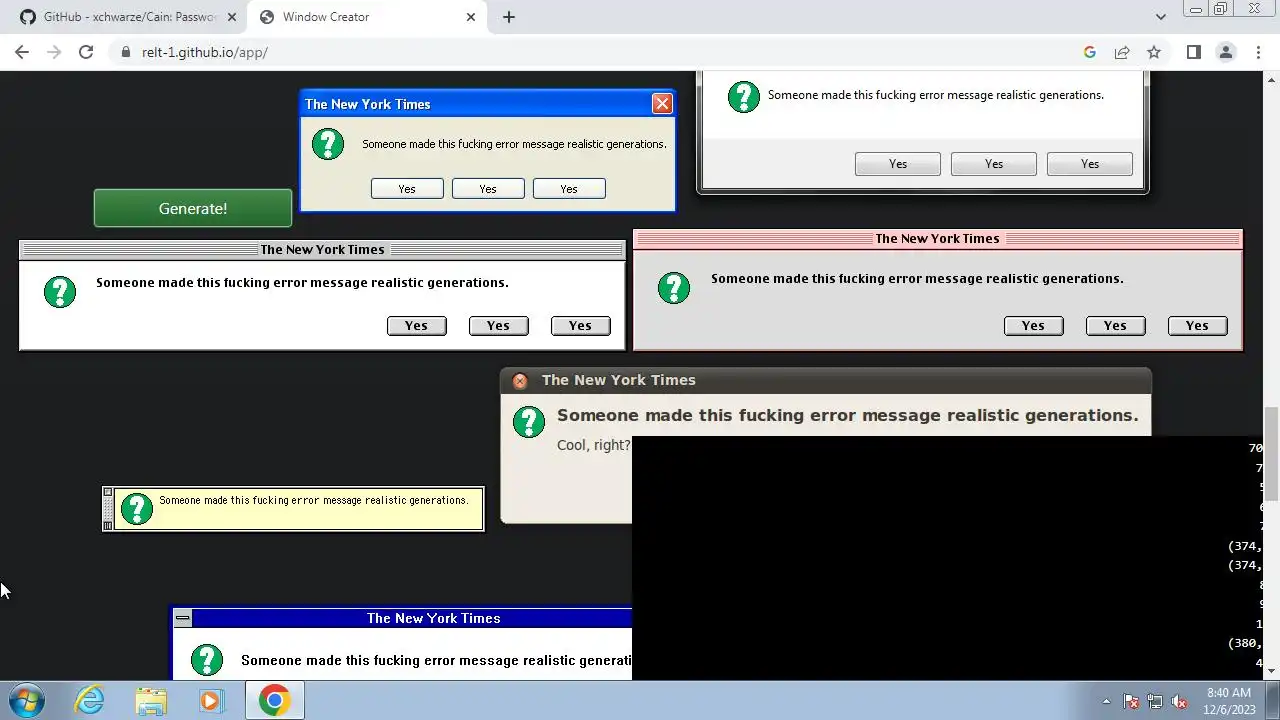The width and height of the screenshot is (1280, 720).
Task: Launch Internet Explorer from the taskbar
Action: point(90,700)
